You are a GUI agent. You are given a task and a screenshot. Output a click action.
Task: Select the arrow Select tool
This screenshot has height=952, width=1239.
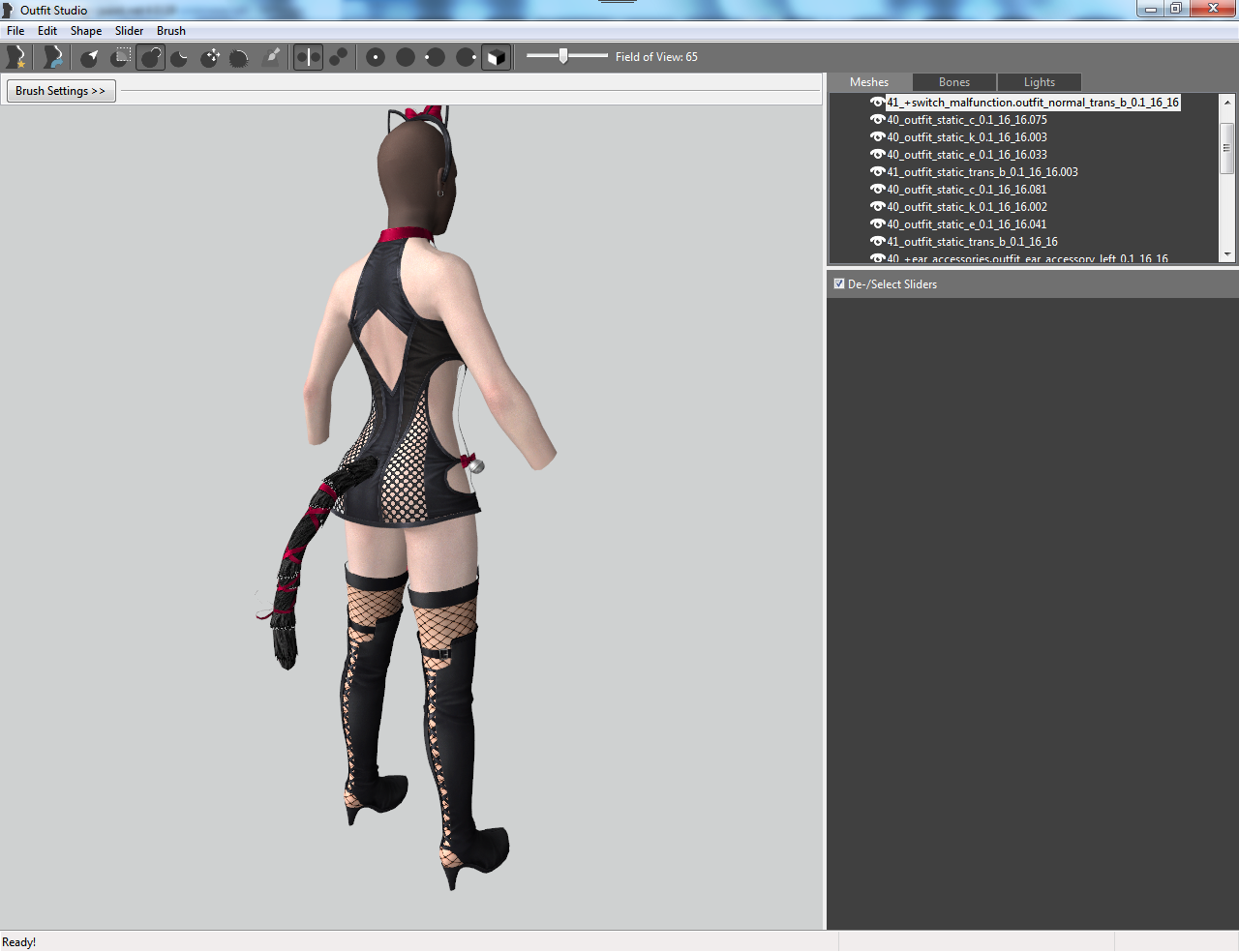[90, 57]
